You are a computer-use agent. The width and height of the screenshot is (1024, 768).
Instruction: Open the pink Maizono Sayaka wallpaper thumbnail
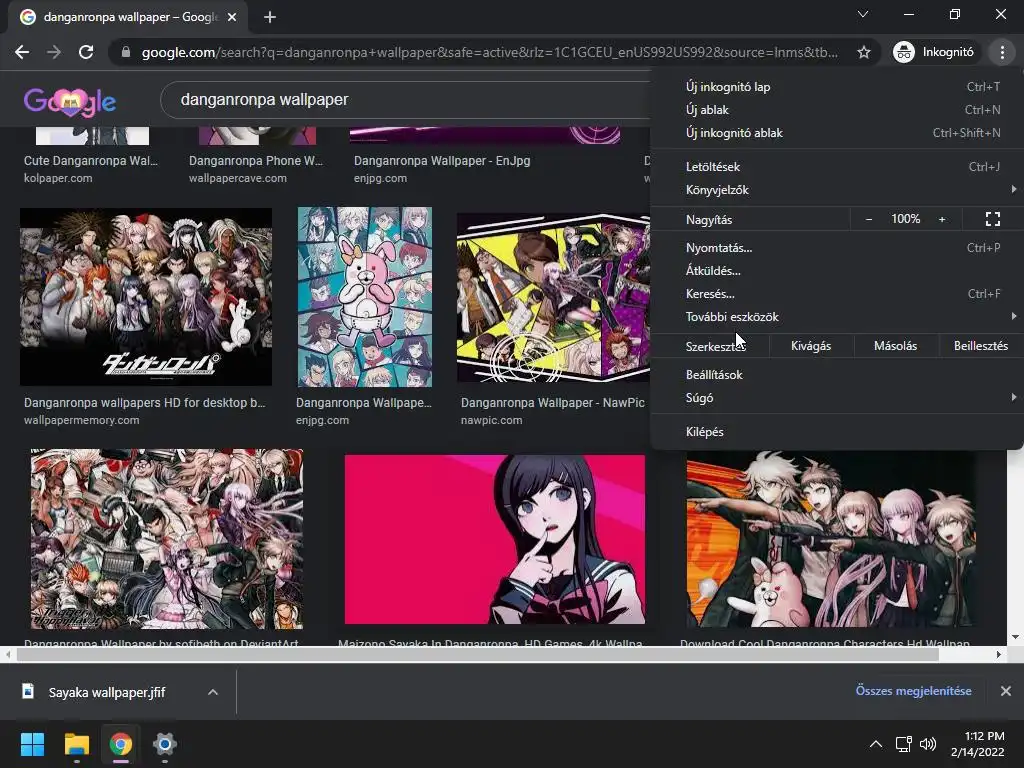point(495,539)
